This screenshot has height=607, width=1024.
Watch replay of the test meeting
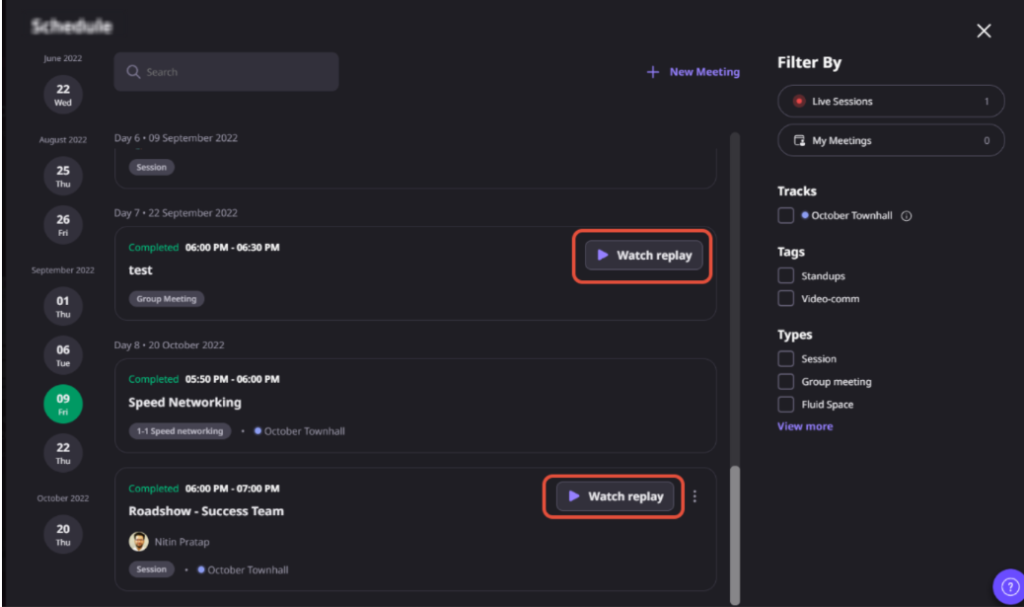click(x=644, y=256)
